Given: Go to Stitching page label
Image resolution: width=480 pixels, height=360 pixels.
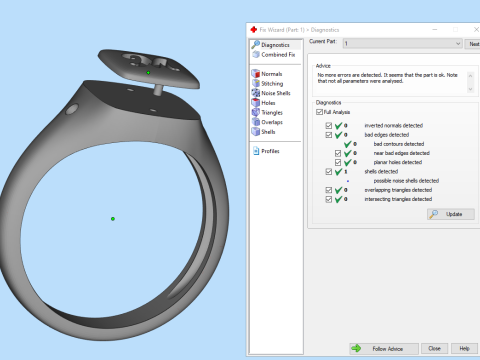Looking at the screenshot, I should (x=272, y=83).
